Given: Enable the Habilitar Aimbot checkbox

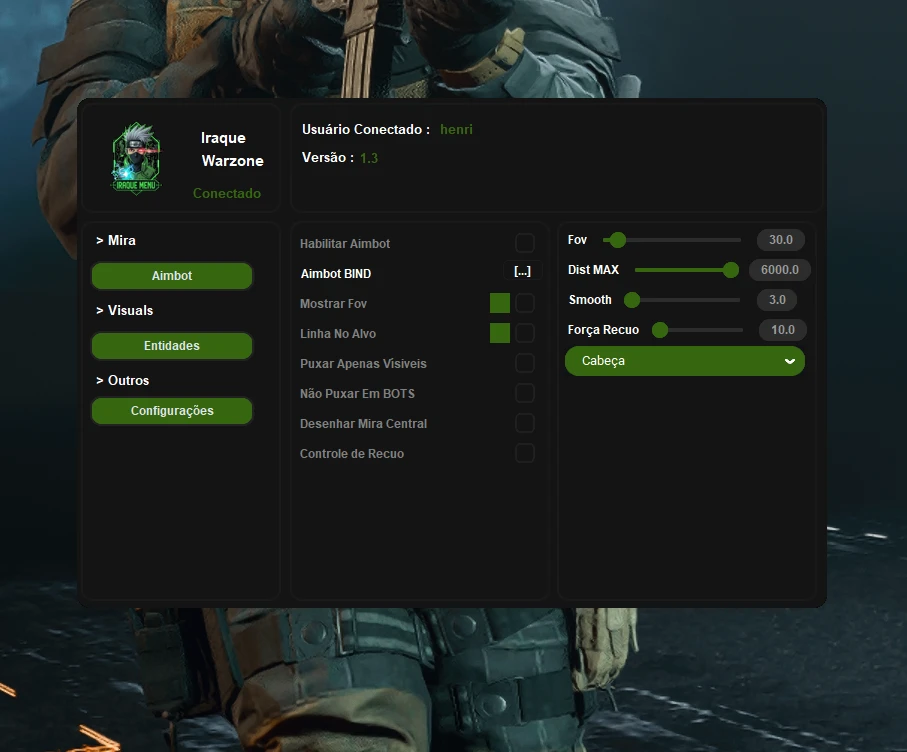Looking at the screenshot, I should coord(525,243).
